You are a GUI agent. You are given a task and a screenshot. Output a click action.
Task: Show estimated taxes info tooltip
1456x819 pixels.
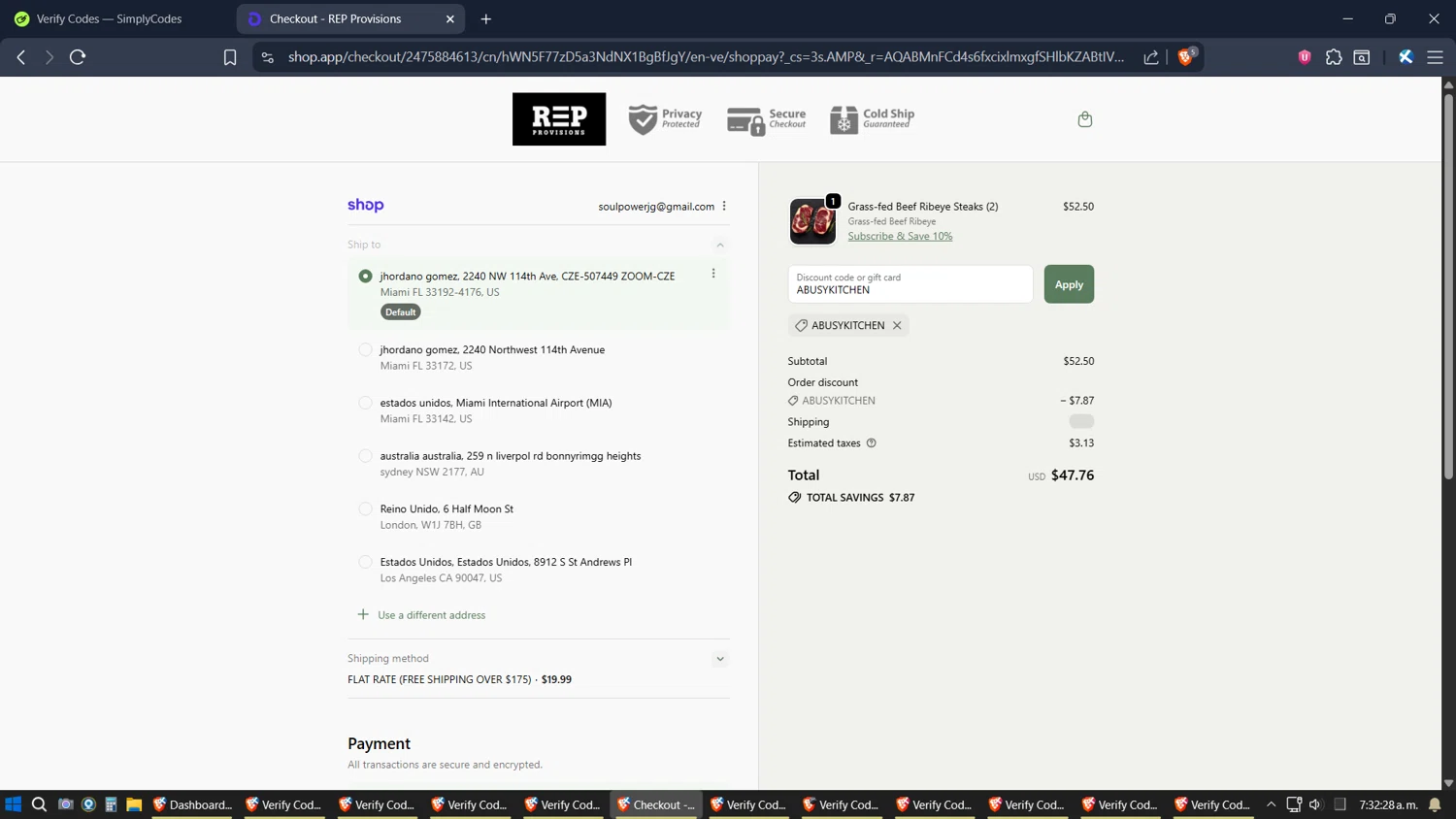click(872, 442)
